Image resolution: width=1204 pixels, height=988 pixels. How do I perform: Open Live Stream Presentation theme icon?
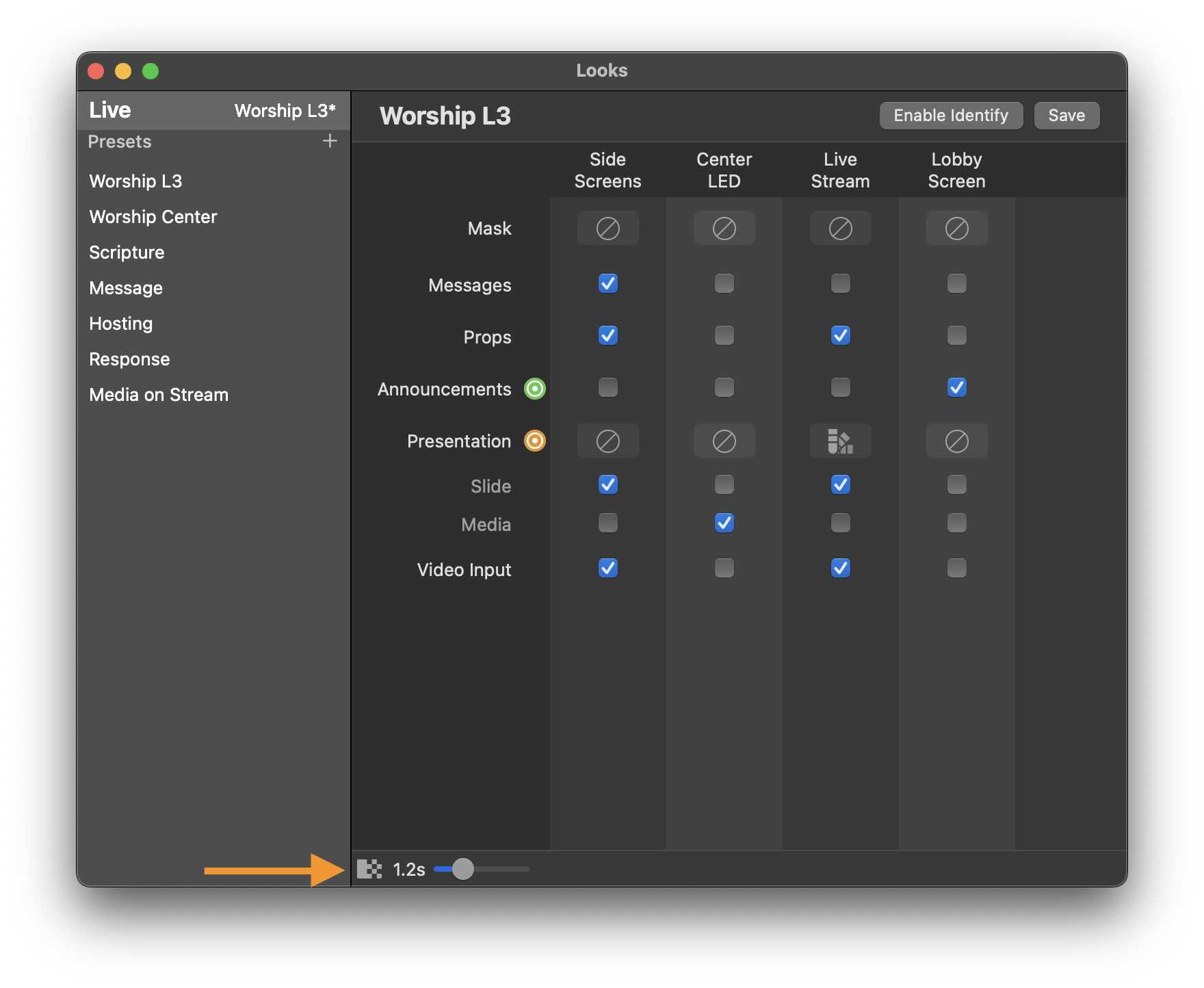click(840, 441)
